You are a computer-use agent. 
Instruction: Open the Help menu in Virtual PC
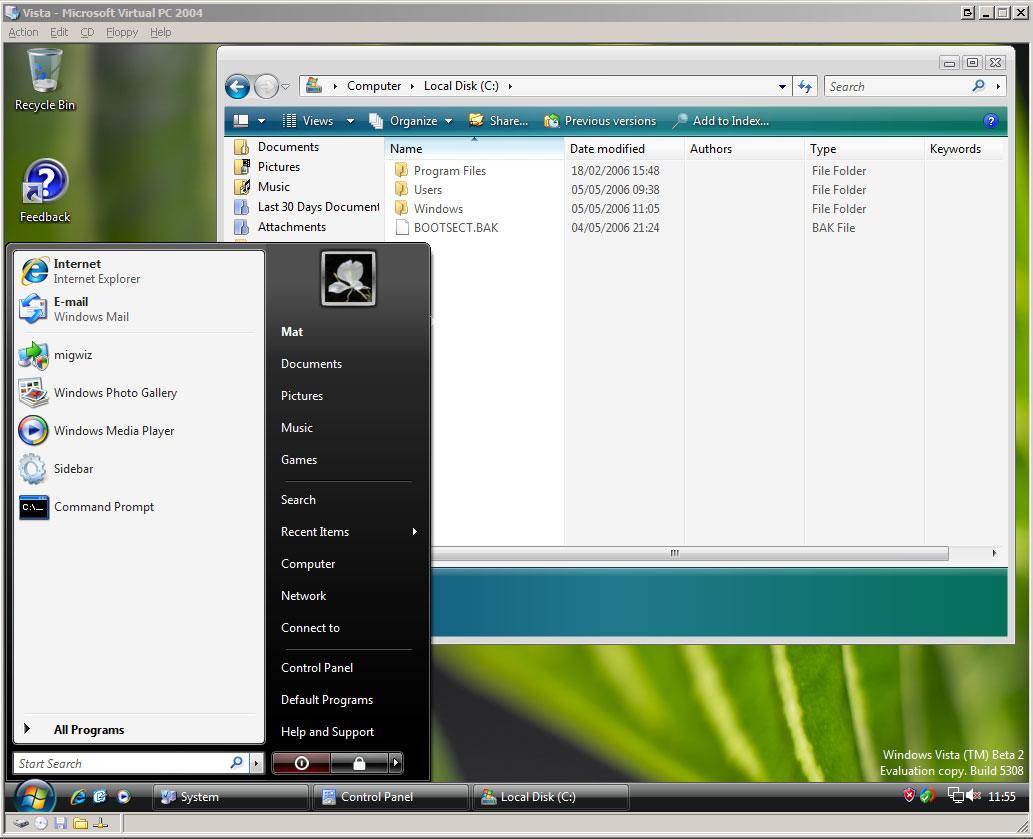tap(160, 32)
